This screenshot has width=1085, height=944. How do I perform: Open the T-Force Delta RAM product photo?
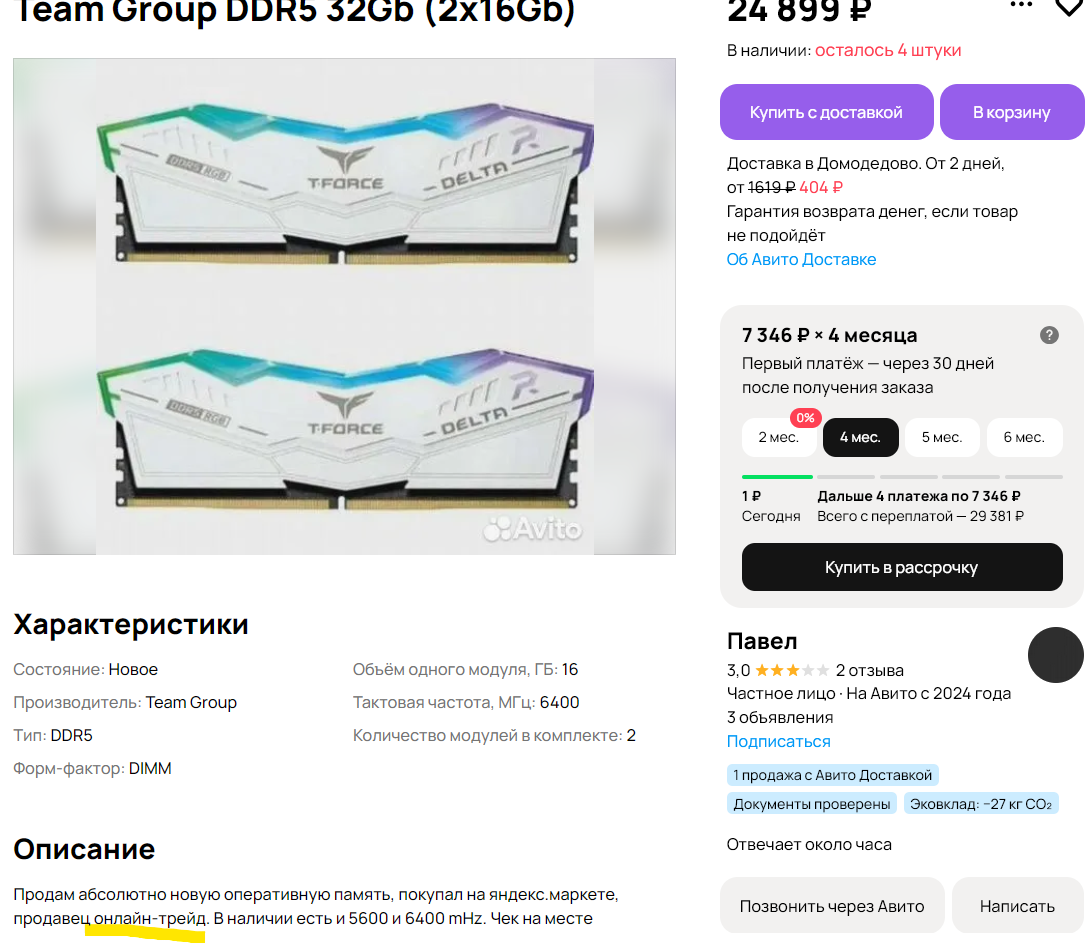point(344,306)
